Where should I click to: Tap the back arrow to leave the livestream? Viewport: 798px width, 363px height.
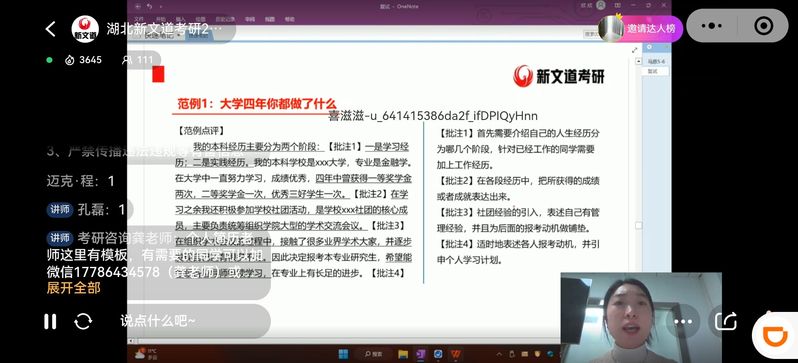(50, 29)
